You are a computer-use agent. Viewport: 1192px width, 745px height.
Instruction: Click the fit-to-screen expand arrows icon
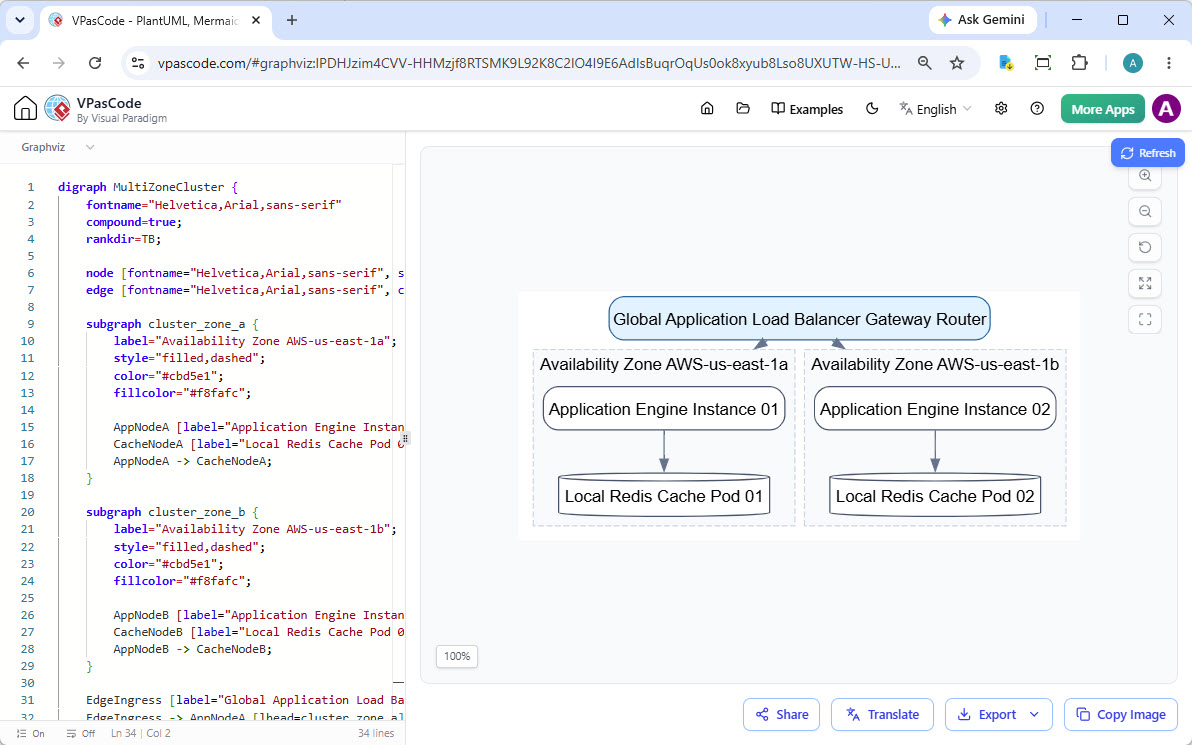(1145, 284)
